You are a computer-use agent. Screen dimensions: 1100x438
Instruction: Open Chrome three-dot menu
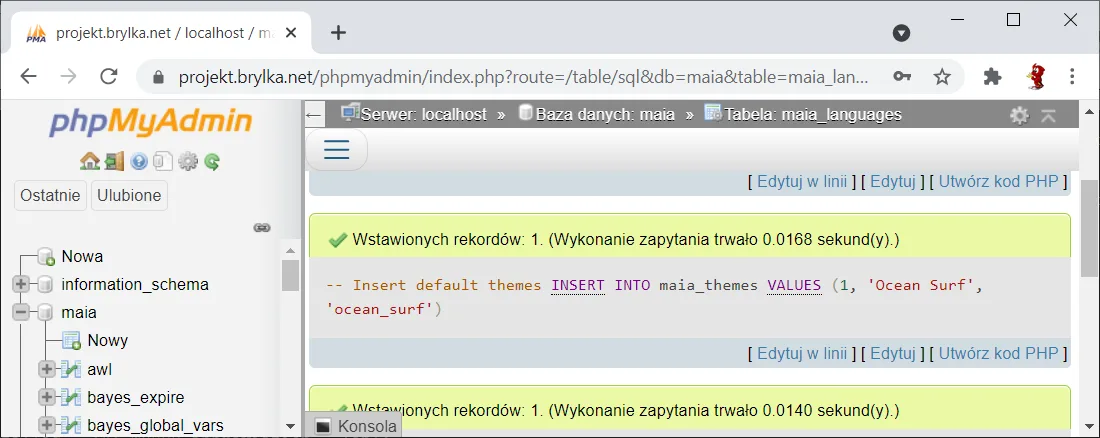pyautogui.click(x=1072, y=76)
